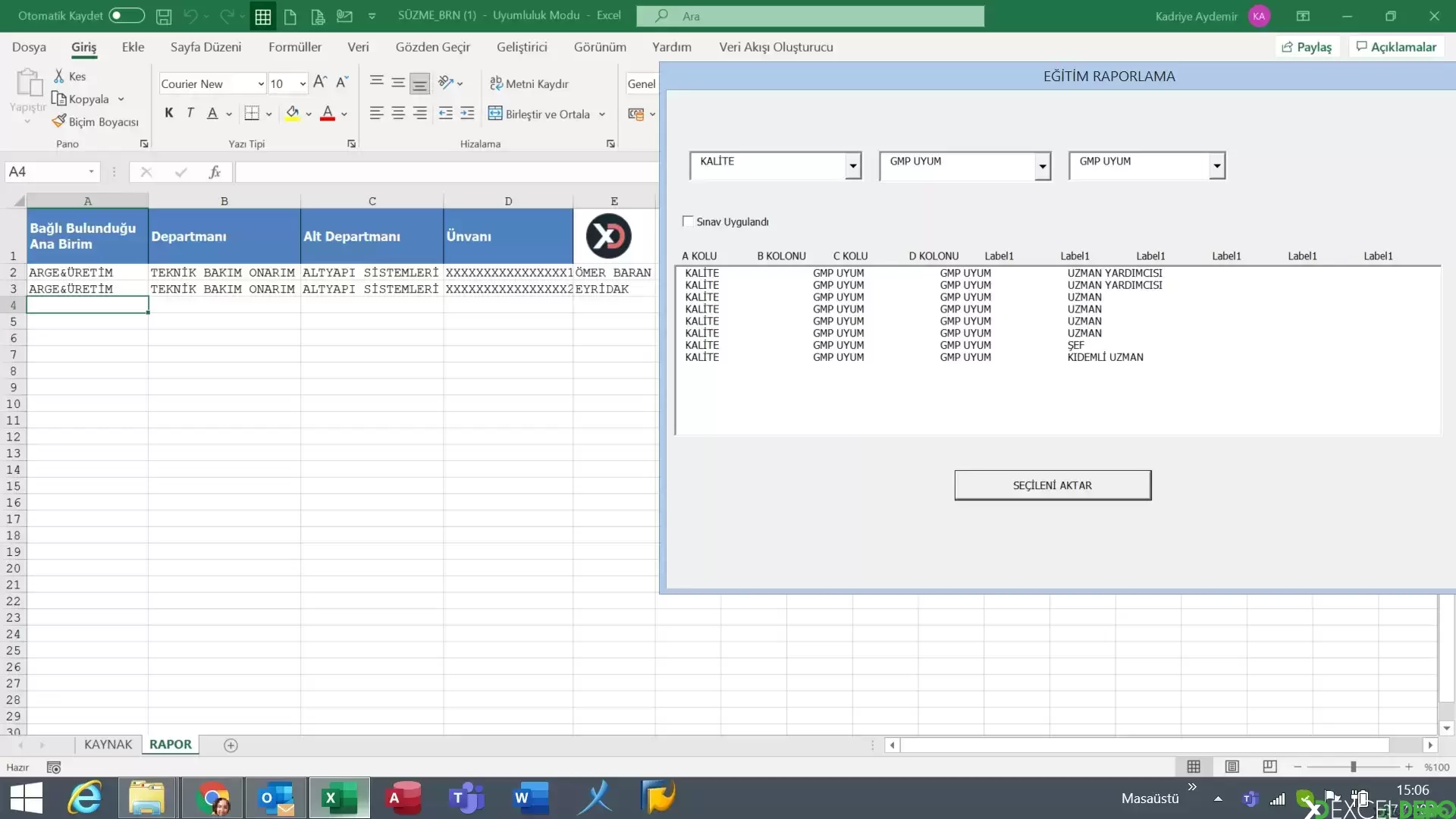Click Birleştir ve Ortala button
Viewport: 1456px width, 819px height.
[x=539, y=114]
